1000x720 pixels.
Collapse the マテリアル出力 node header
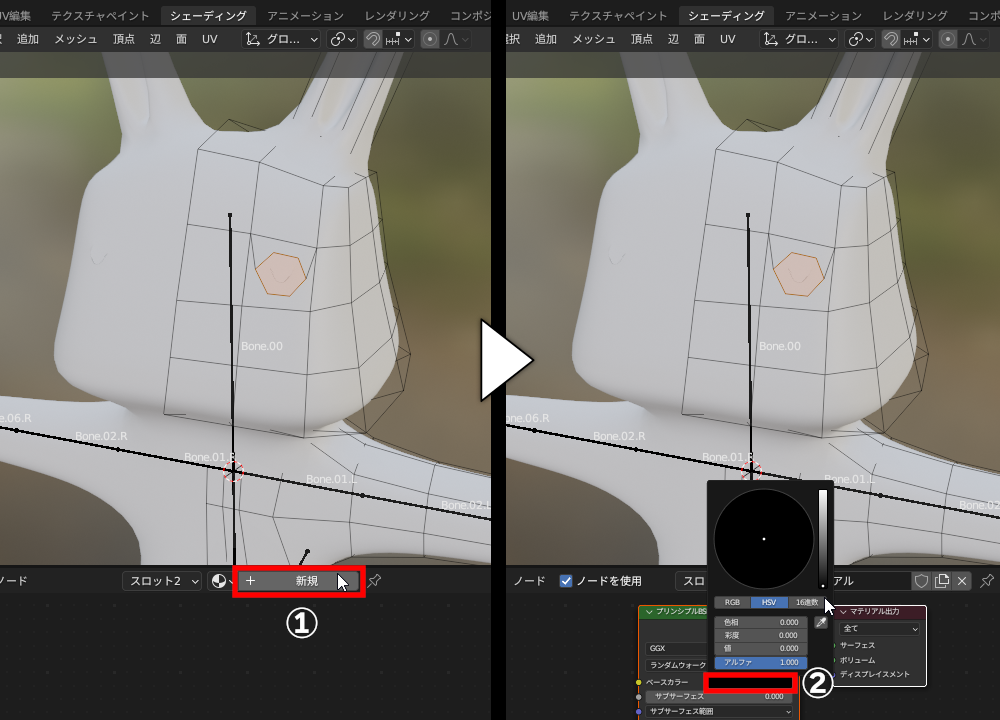click(843, 612)
